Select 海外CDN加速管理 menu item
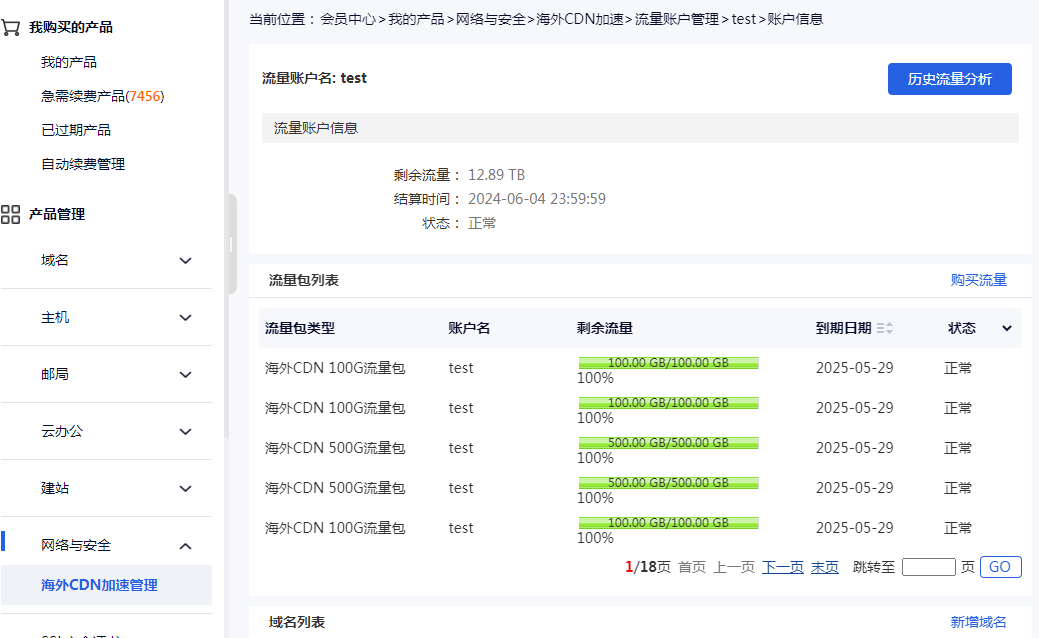1039x638 pixels. (99, 585)
